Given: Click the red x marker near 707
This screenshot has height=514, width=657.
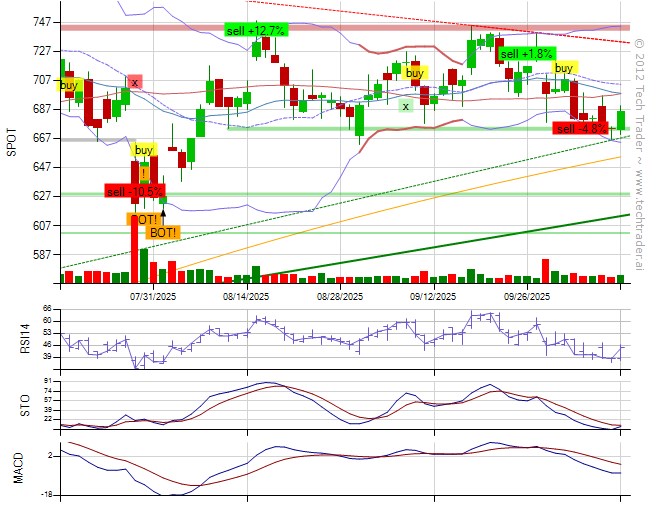Looking at the screenshot, I should pyautogui.click(x=134, y=82).
